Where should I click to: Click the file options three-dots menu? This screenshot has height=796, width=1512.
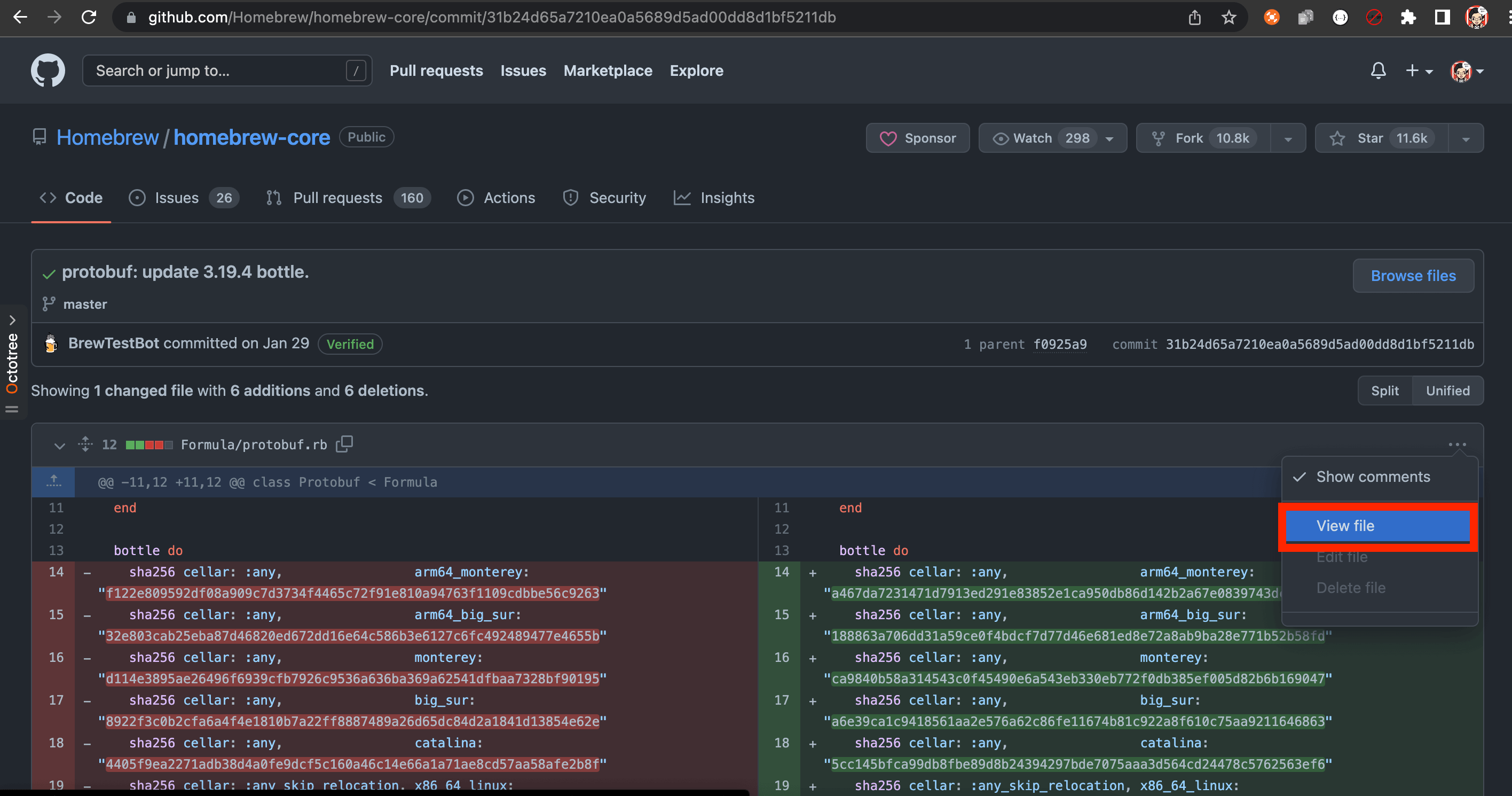[1458, 444]
